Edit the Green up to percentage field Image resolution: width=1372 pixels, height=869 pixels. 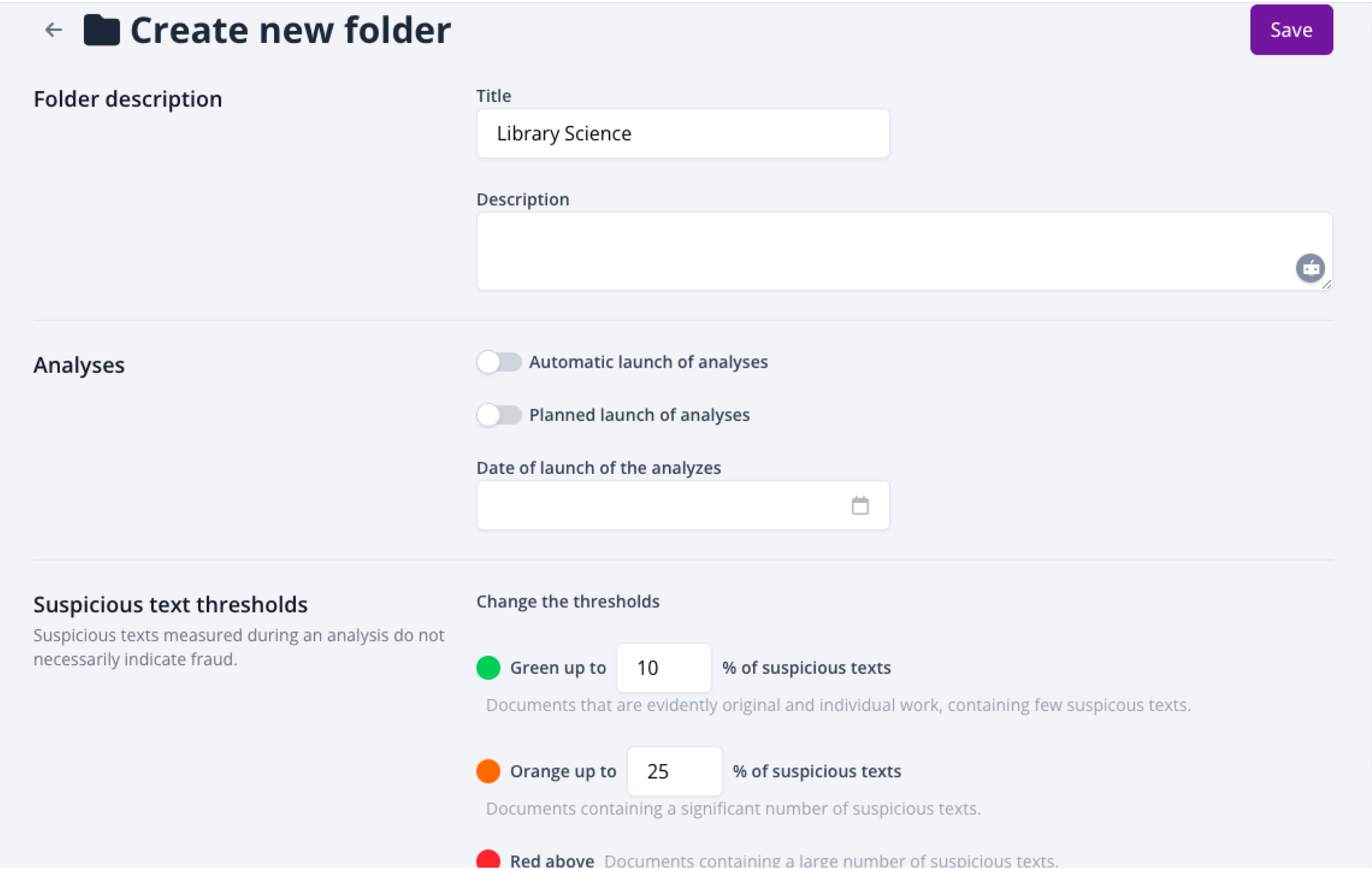click(x=663, y=668)
